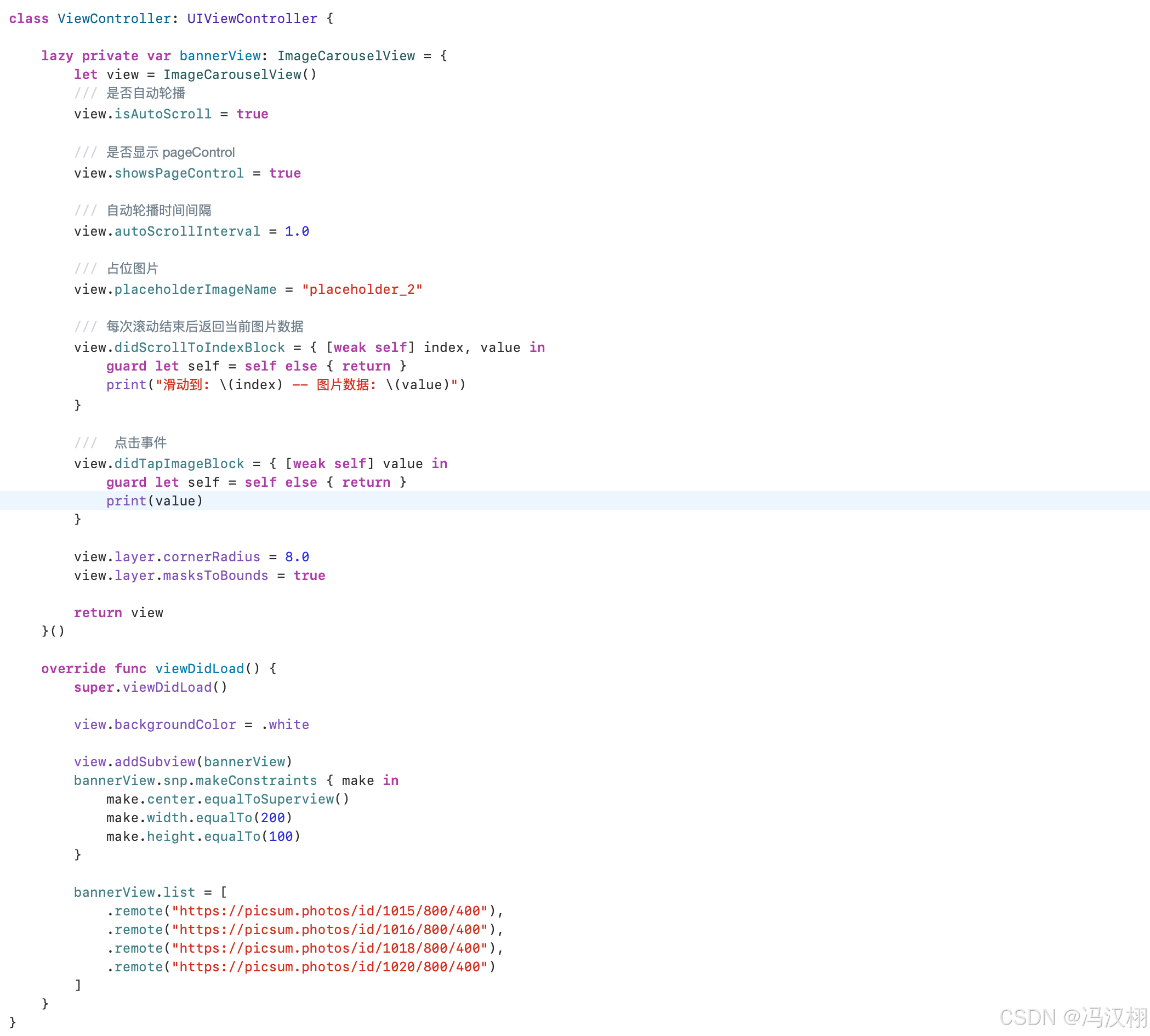Screen dimensions: 1150x1036
Task: Click the picsum URL with id/1020
Action: coord(329,966)
